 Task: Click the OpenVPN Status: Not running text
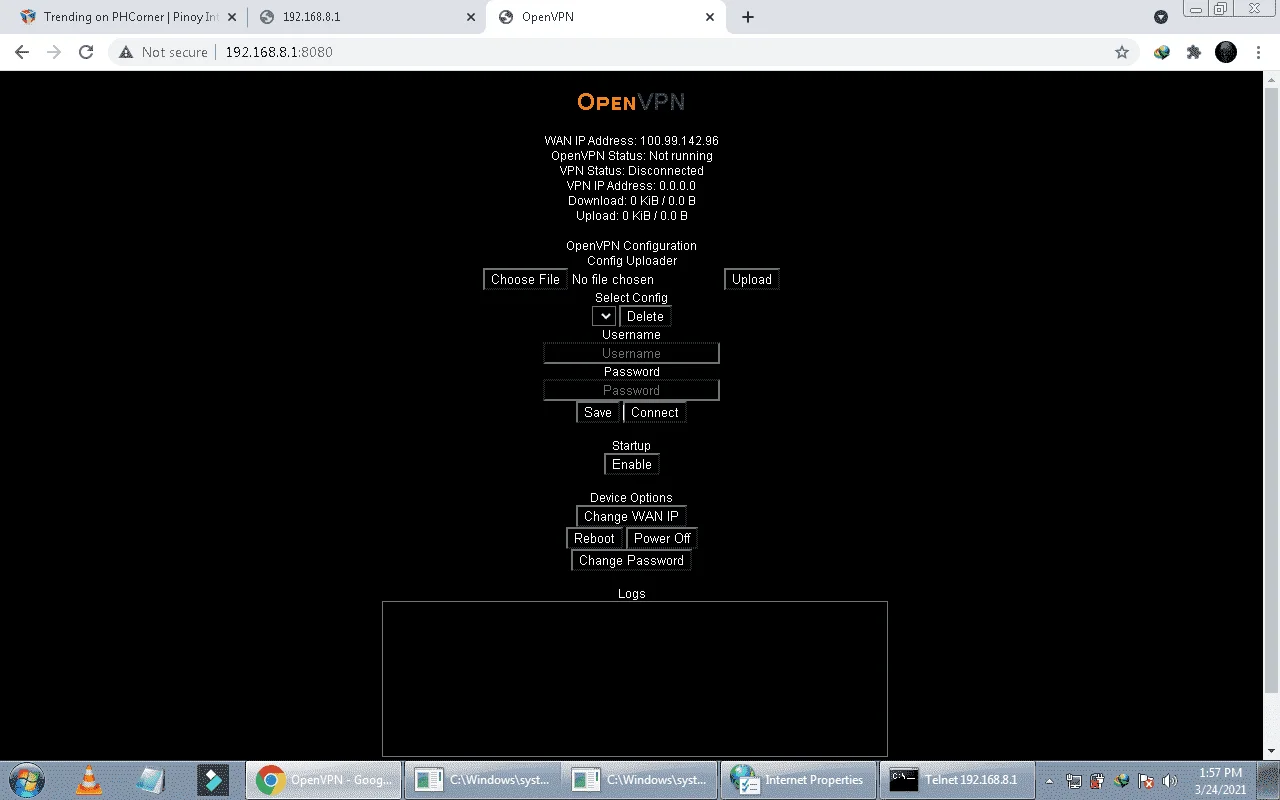[x=631, y=156]
